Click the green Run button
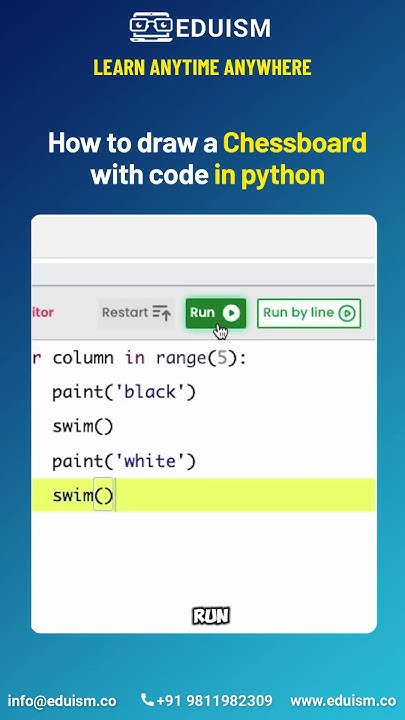The image size is (405, 720). coord(215,313)
